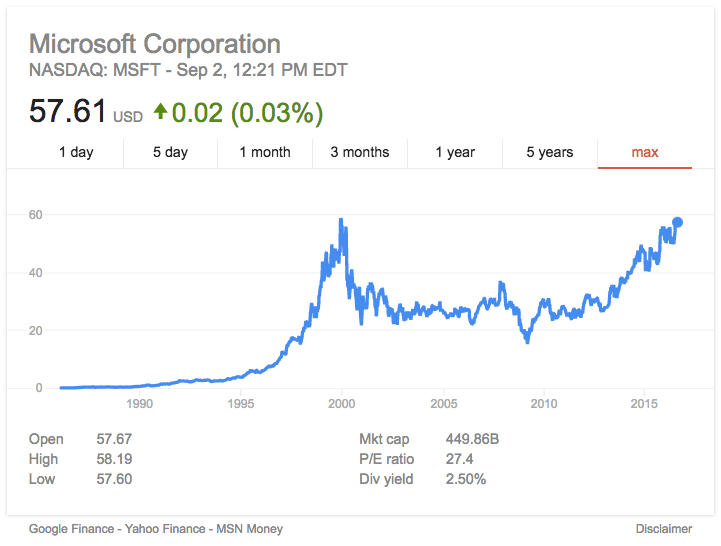Screen dimensions: 721x546
Task: Open the 1 year chart view
Action: (x=455, y=152)
